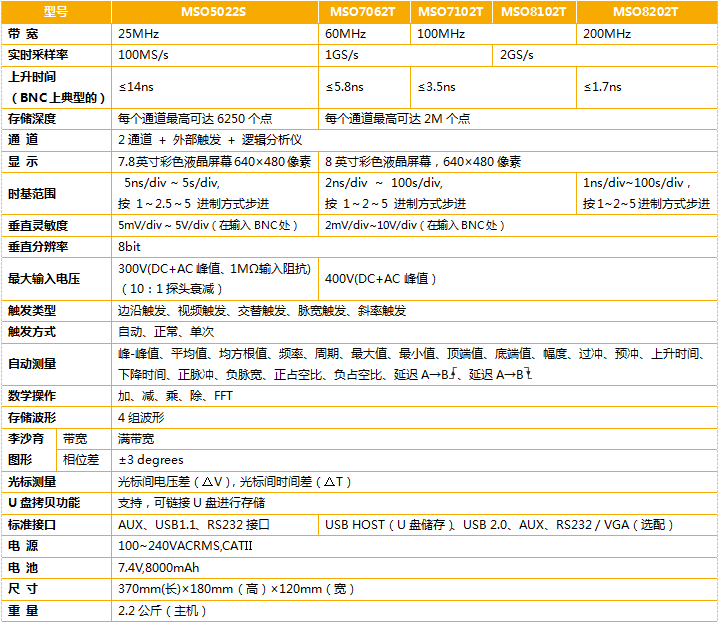Select the MSO8102T model header
This screenshot has width=719, height=623.
point(534,11)
